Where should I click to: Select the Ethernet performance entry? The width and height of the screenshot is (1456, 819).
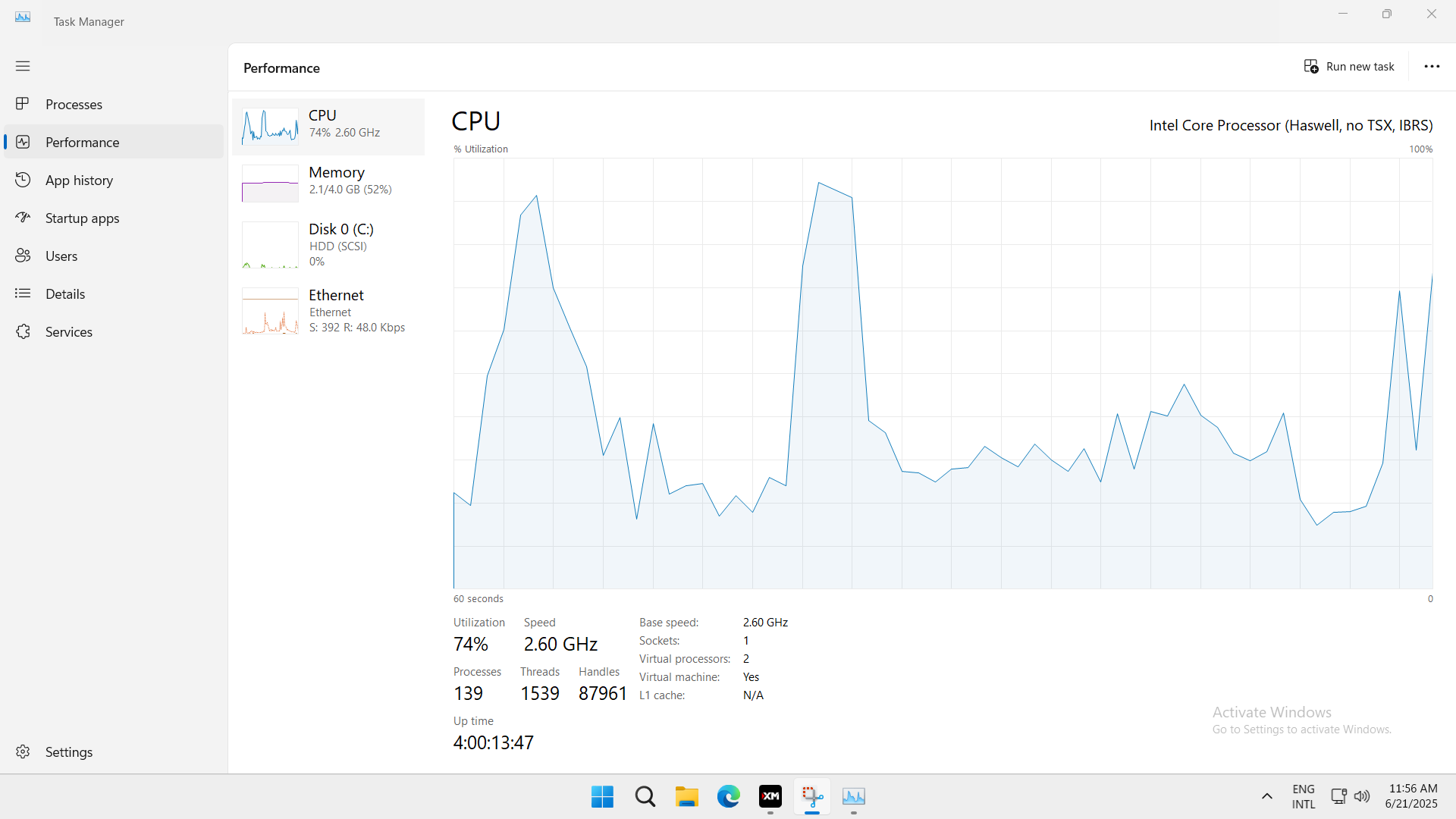point(328,310)
